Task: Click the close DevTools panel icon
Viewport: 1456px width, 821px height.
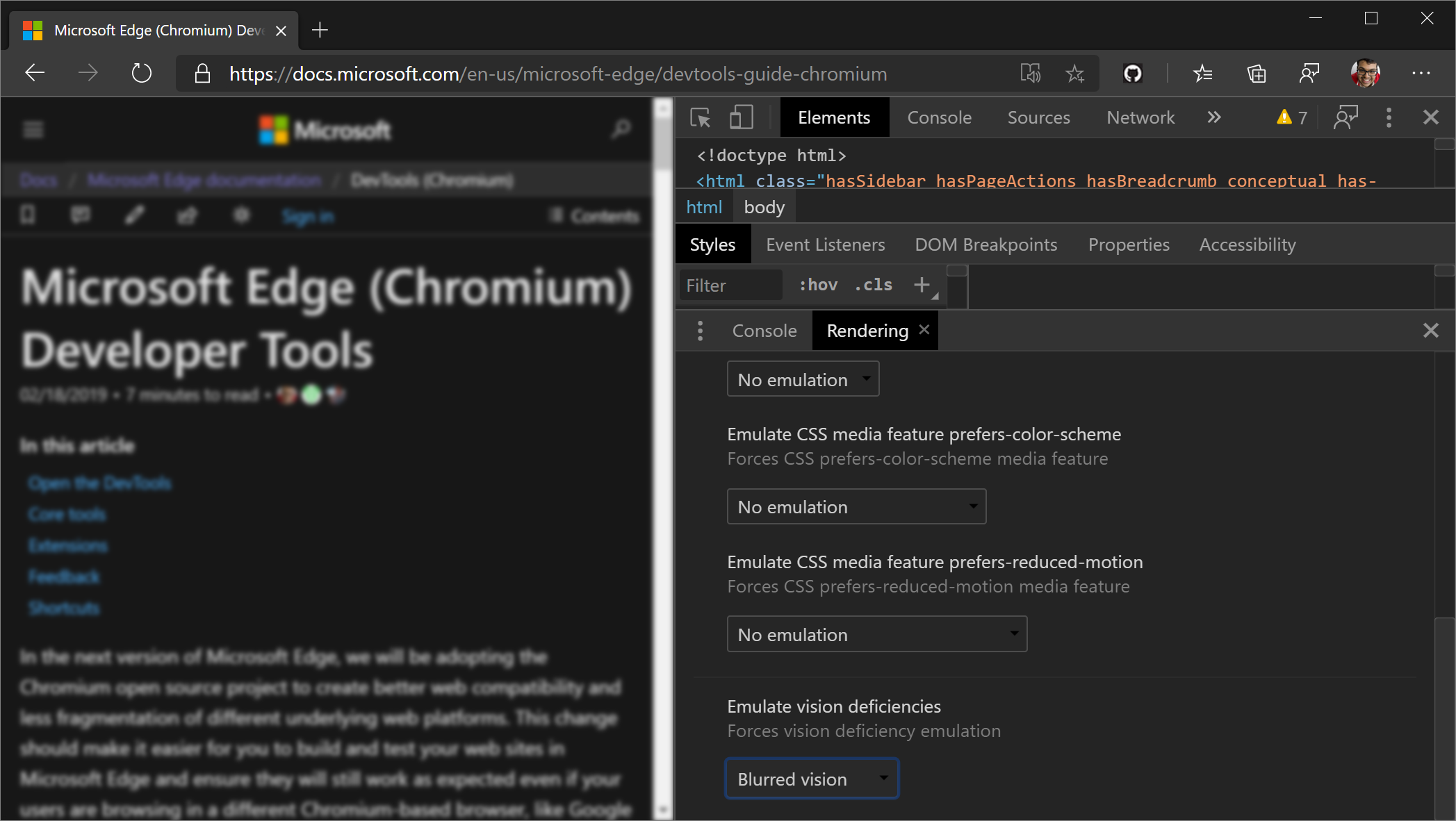Action: (1430, 117)
